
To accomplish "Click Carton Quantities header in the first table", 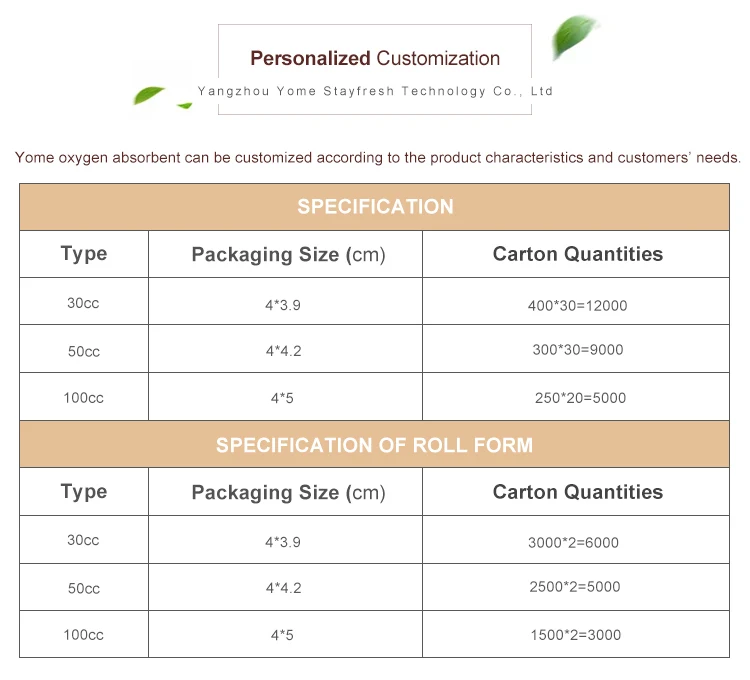I will 577,254.
